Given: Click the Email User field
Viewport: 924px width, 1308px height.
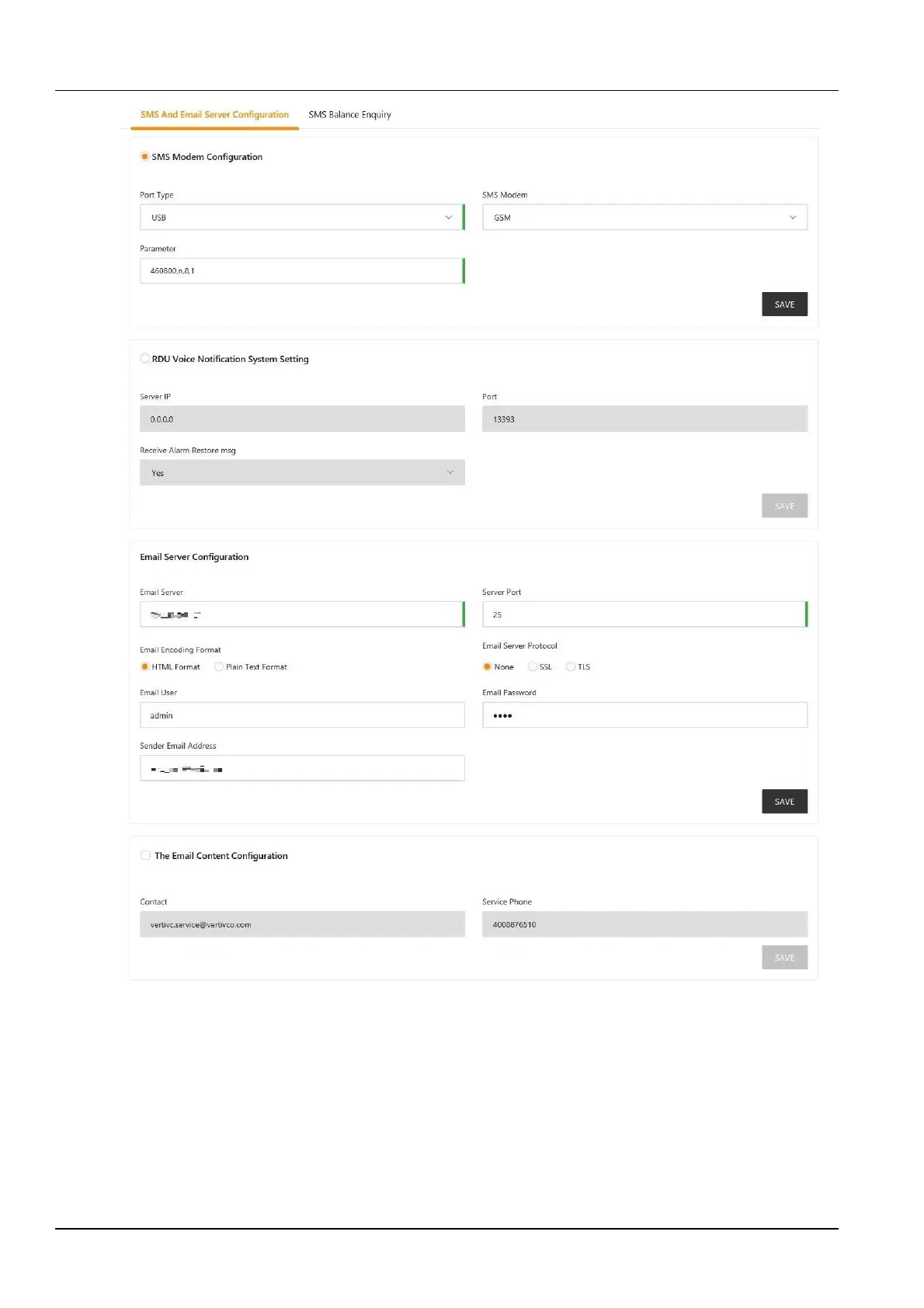Looking at the screenshot, I should tap(301, 715).
